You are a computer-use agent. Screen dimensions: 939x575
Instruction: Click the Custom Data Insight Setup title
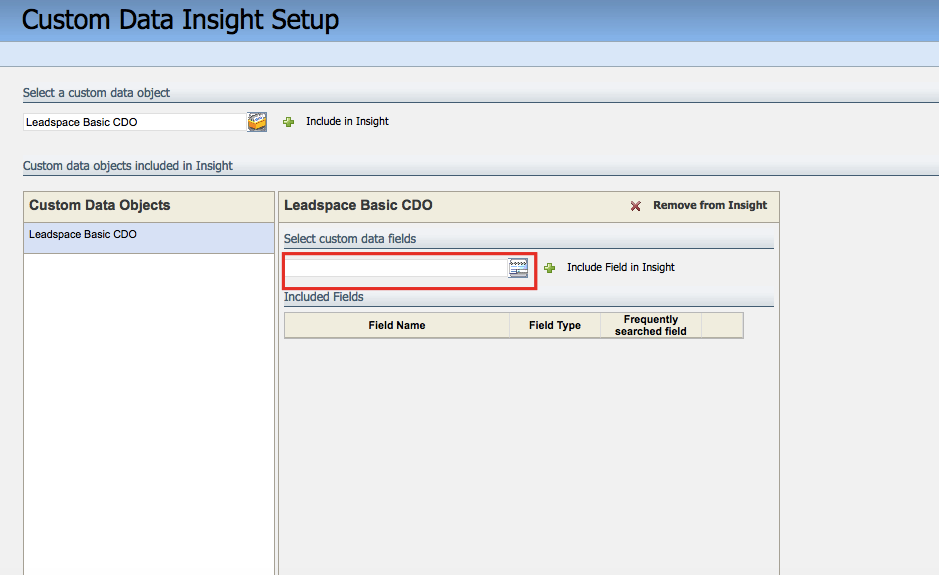(180, 20)
